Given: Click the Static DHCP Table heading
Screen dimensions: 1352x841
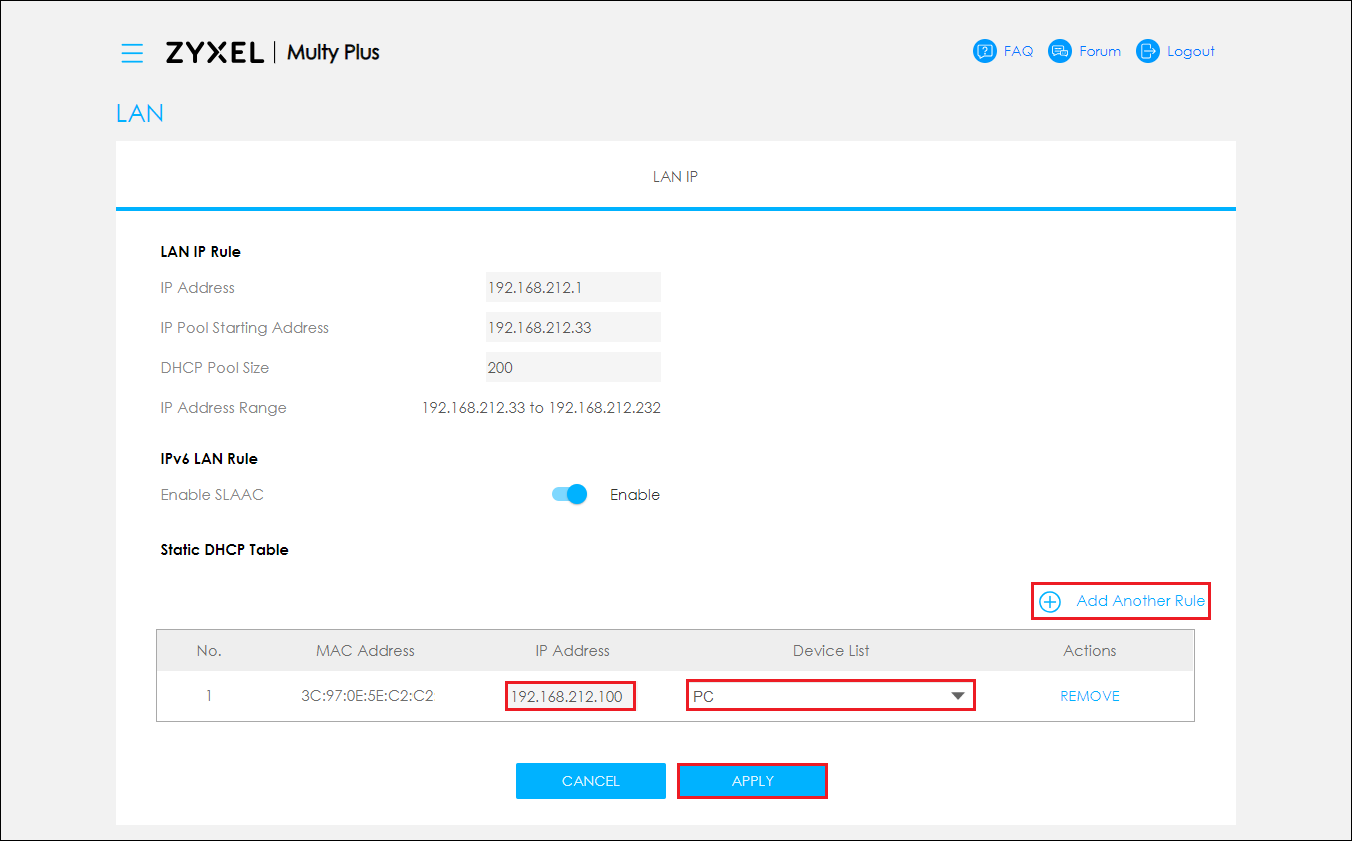Looking at the screenshot, I should 224,550.
